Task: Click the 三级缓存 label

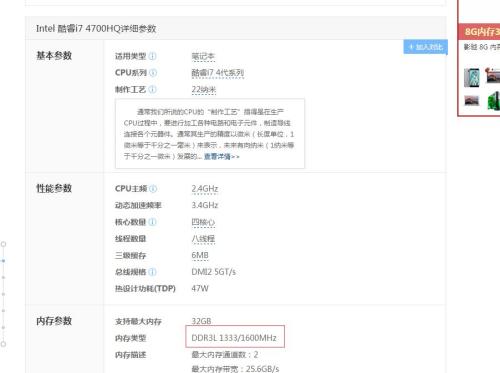Action: [130, 255]
